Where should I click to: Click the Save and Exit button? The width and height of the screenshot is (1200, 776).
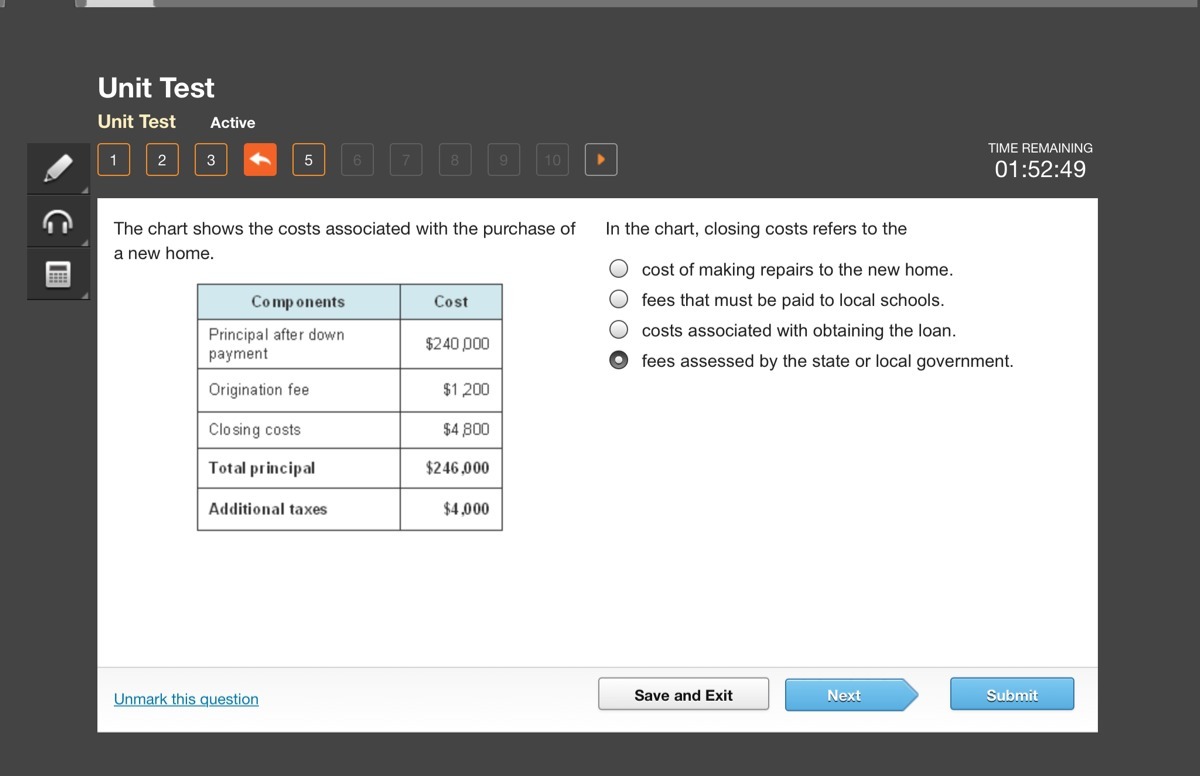pos(684,694)
